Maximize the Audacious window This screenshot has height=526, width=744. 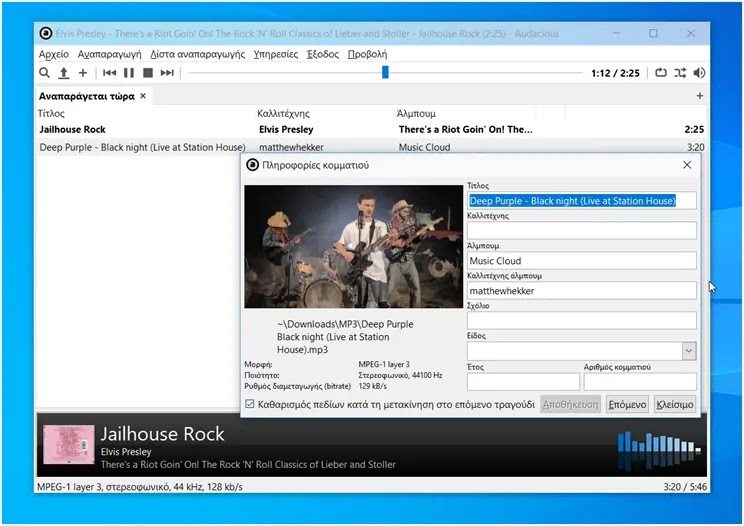(x=653, y=33)
